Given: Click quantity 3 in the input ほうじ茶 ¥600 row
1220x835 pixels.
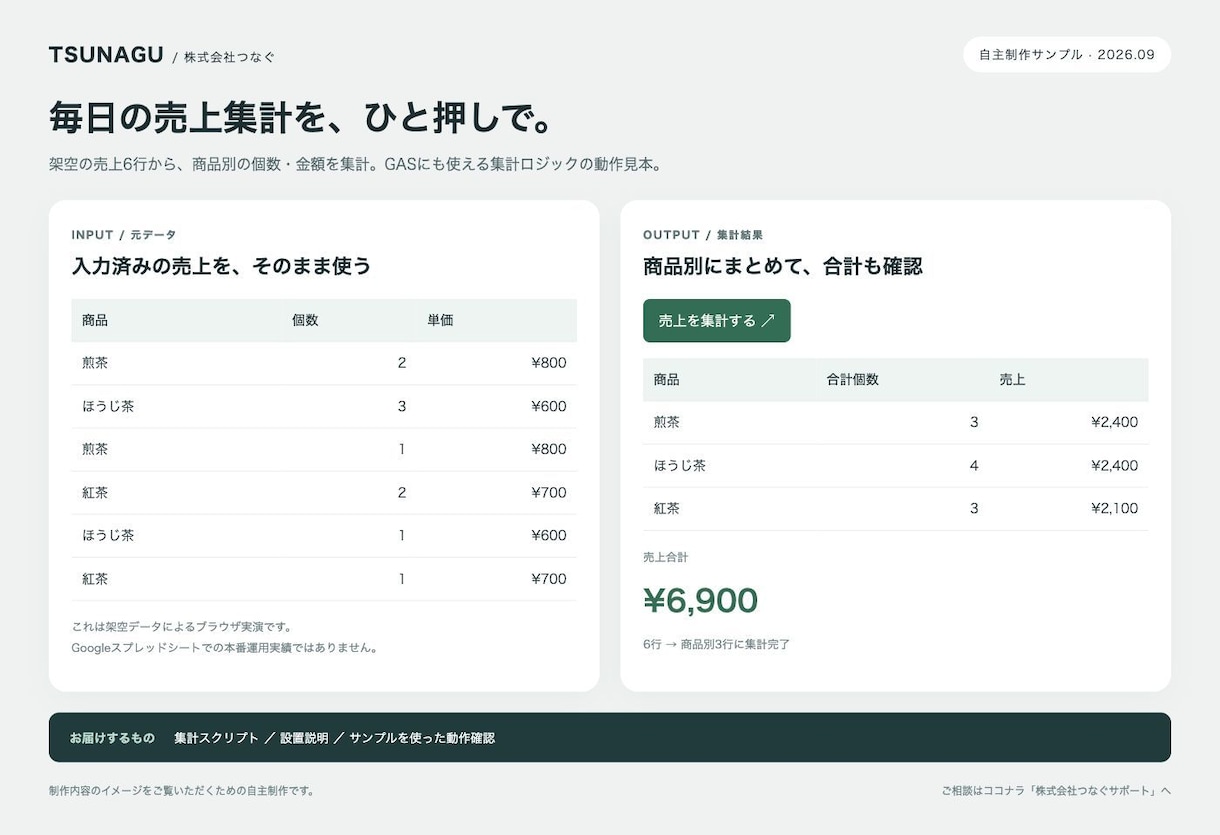Looking at the screenshot, I should coord(402,406).
